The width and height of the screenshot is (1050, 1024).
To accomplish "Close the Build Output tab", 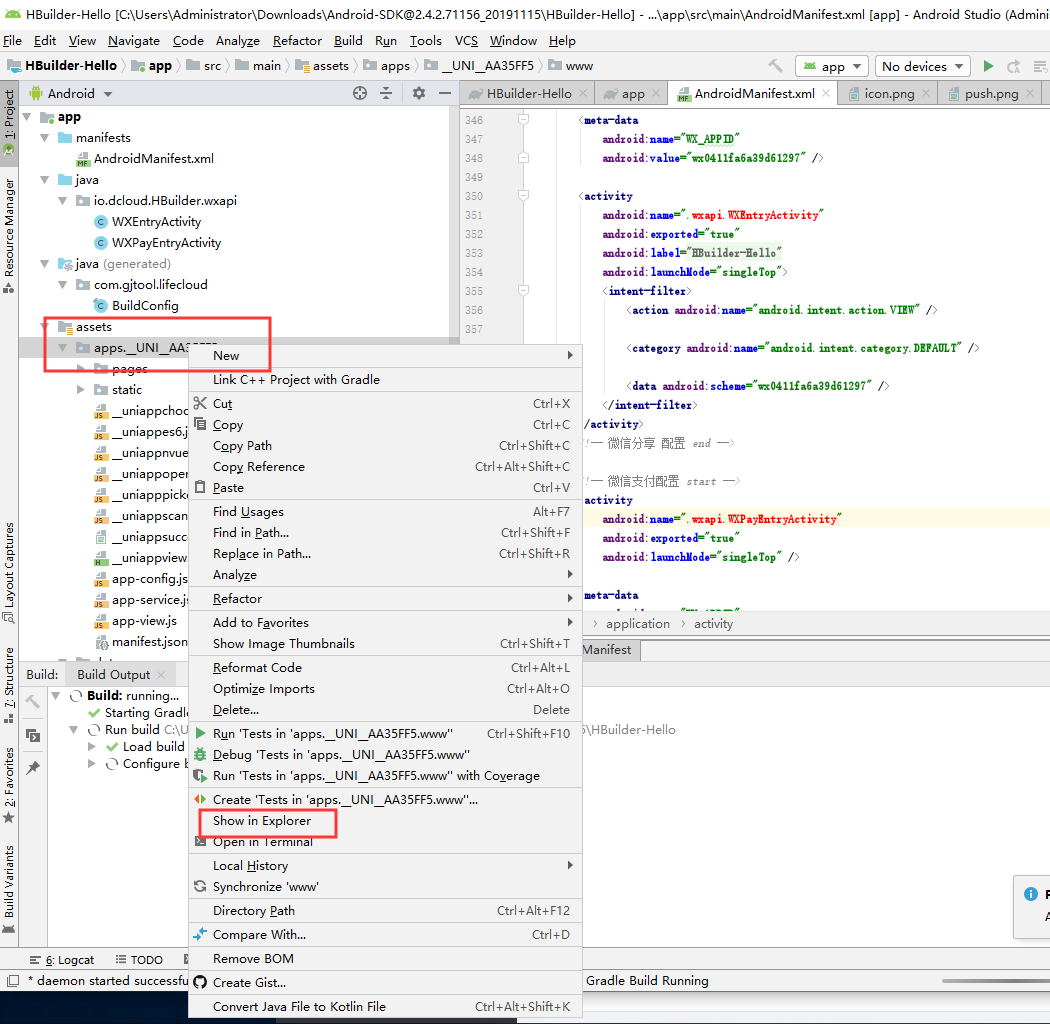I will pos(161,674).
